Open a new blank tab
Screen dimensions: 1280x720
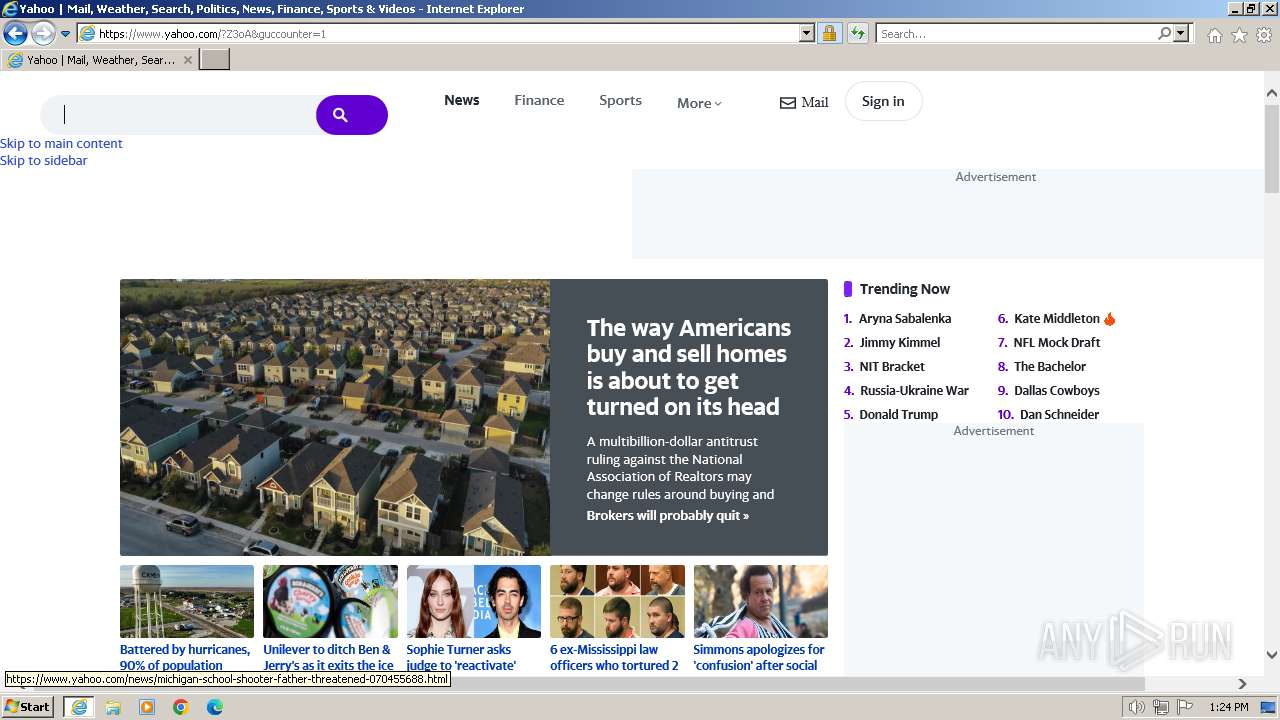pos(215,60)
